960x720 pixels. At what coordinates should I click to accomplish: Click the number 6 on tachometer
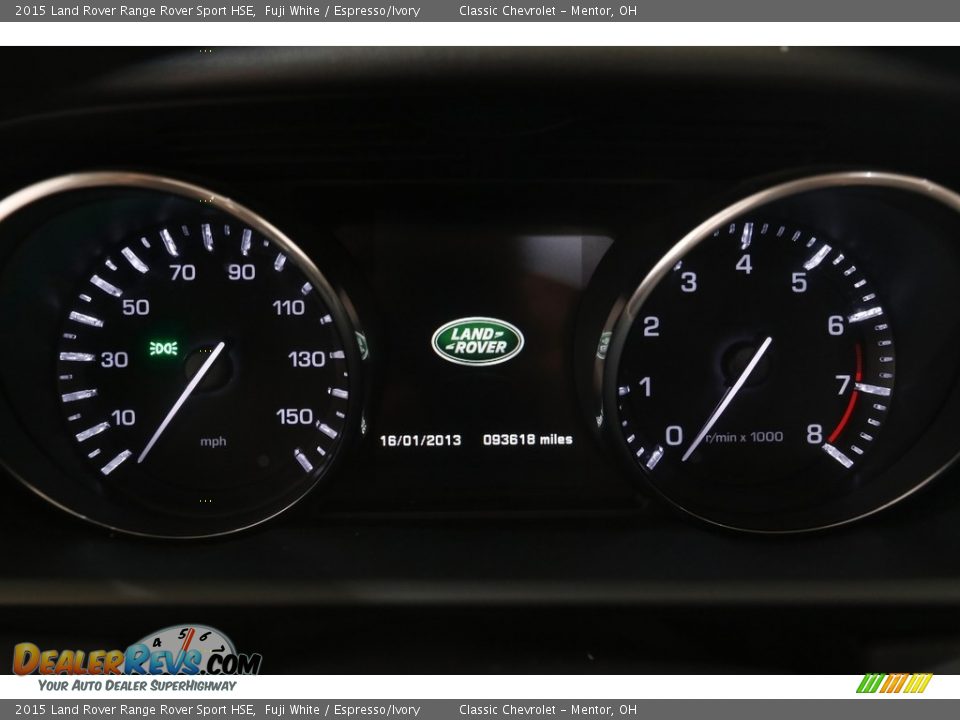pos(836,325)
